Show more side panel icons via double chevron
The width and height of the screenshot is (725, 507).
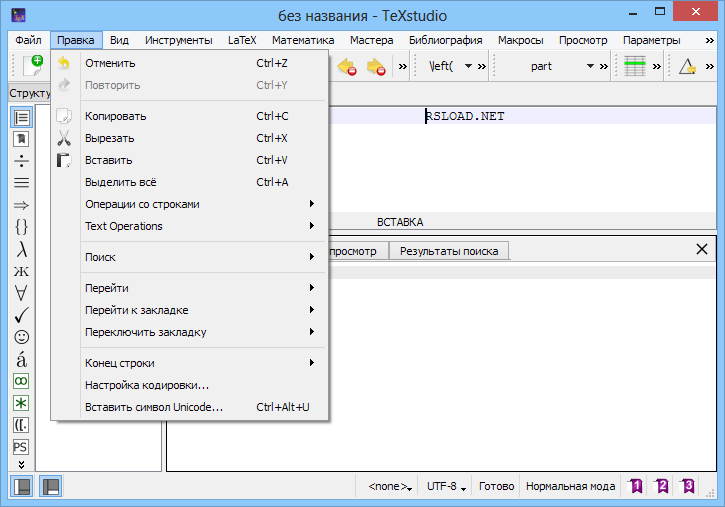pyautogui.click(x=21, y=464)
